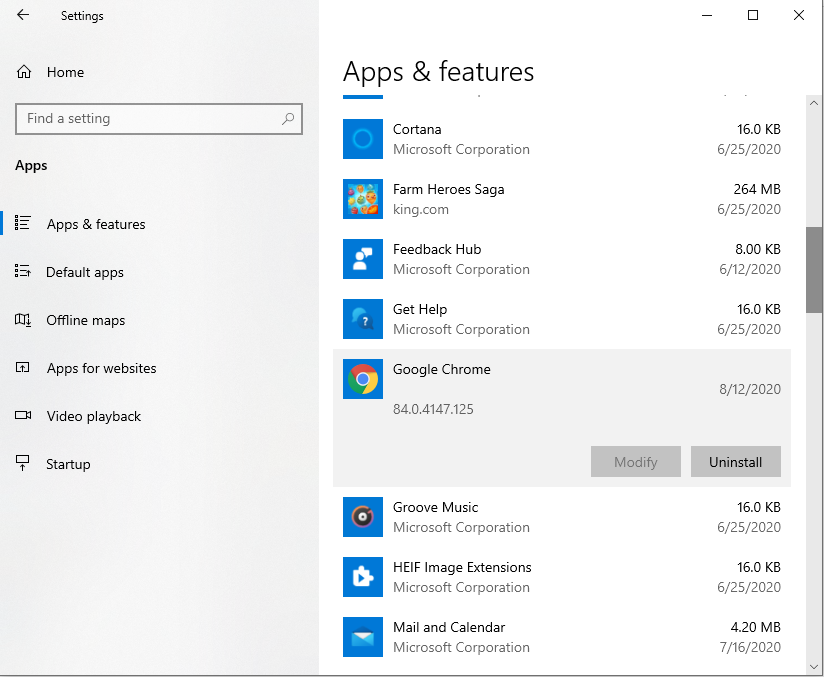The width and height of the screenshot is (824, 677).
Task: Click the Default apps sidebar icon
Action: click(x=23, y=271)
